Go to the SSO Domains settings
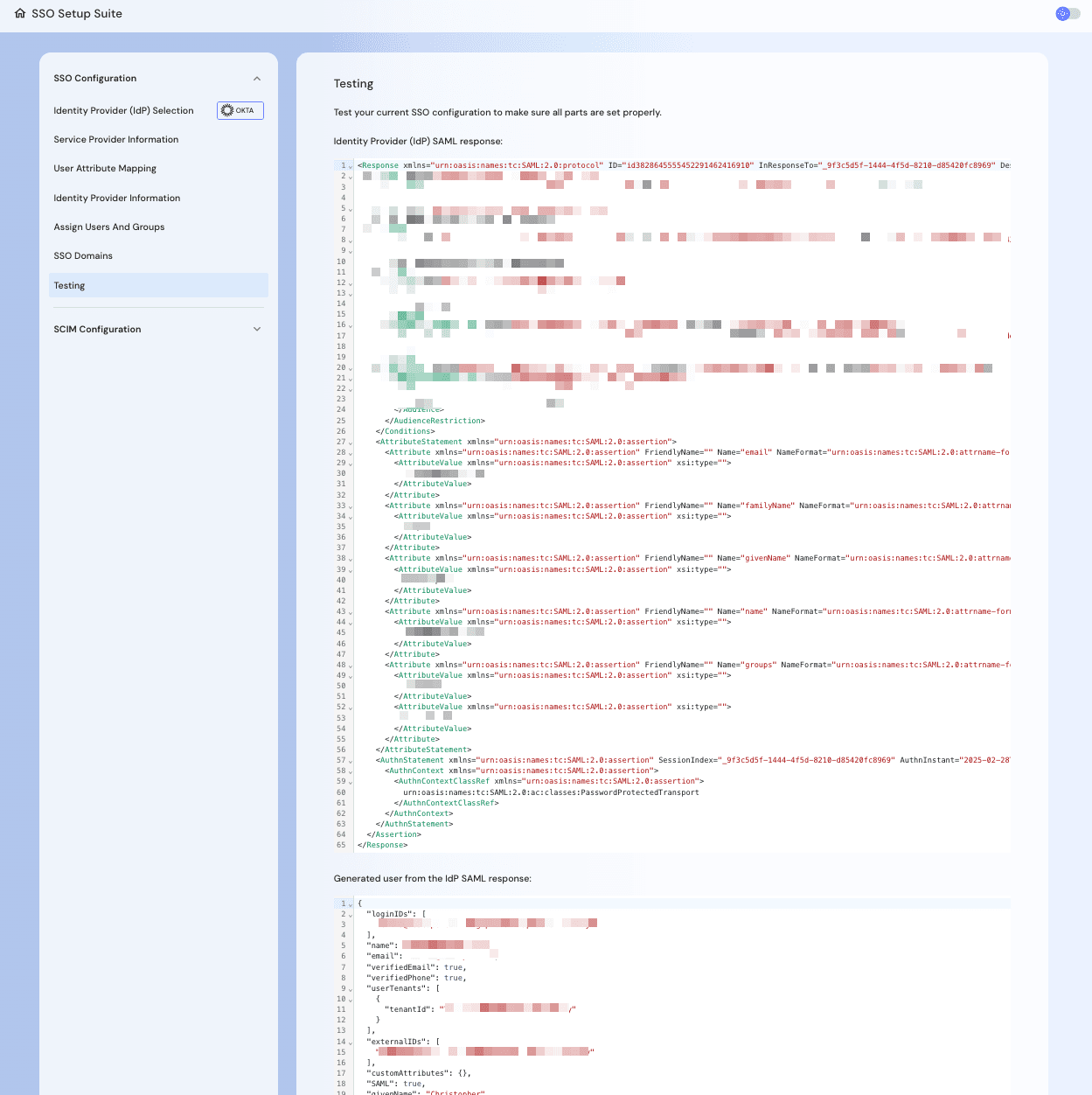 pos(83,255)
